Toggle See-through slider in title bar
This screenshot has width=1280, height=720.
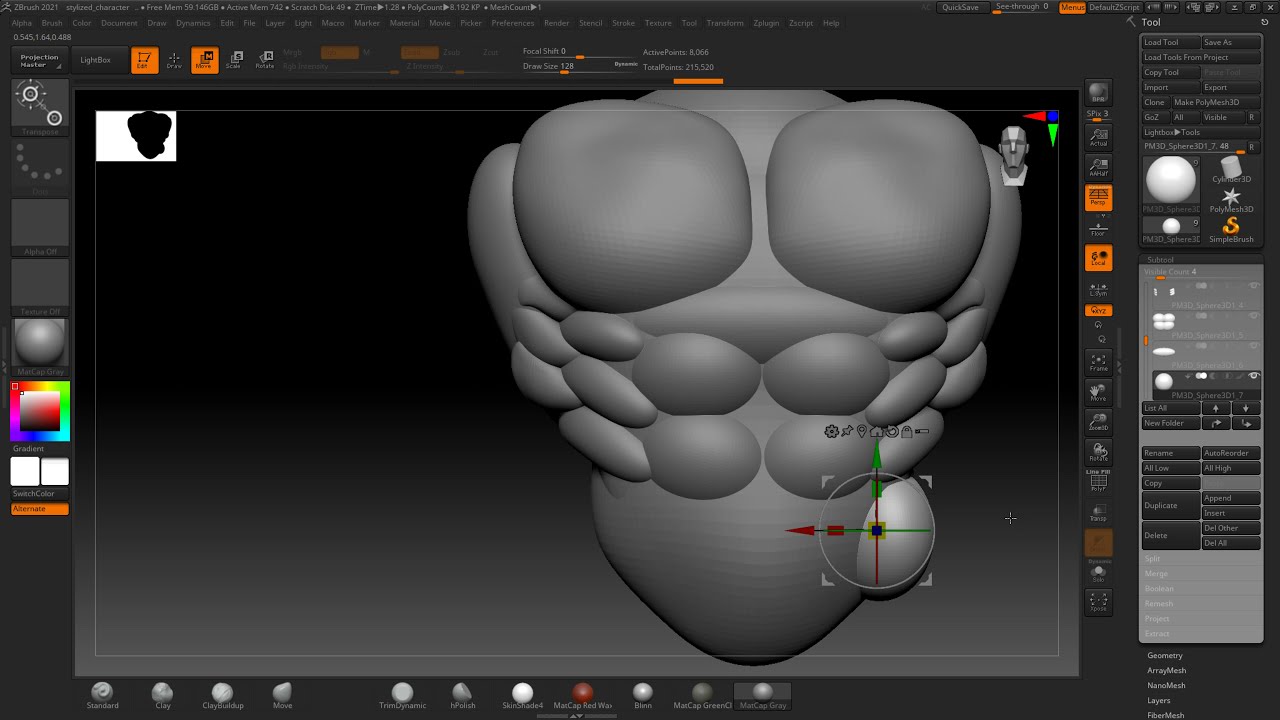click(x=1022, y=7)
